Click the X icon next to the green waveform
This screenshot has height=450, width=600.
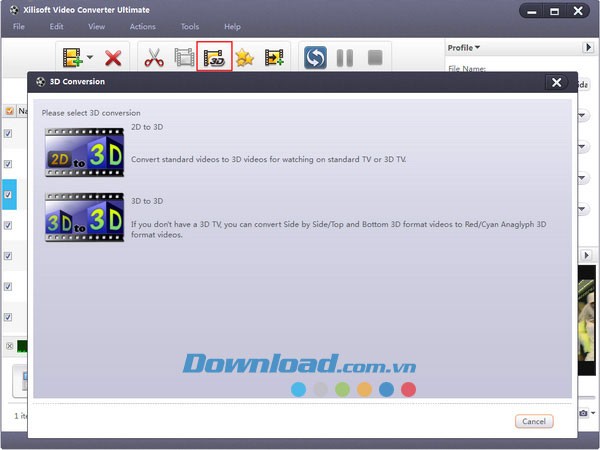(x=10, y=346)
